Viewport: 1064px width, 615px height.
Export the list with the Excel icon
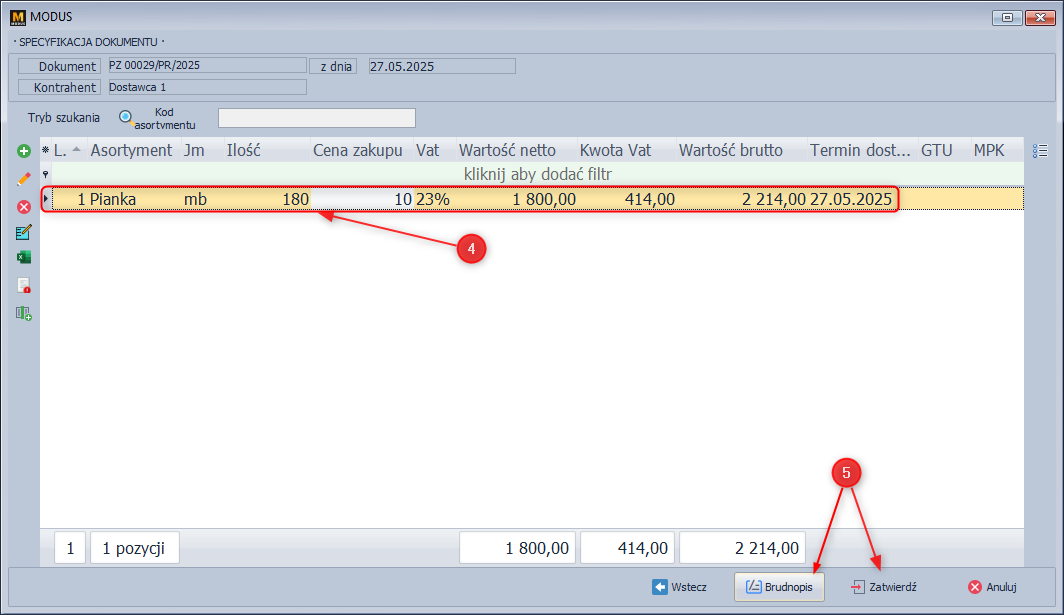[x=24, y=257]
